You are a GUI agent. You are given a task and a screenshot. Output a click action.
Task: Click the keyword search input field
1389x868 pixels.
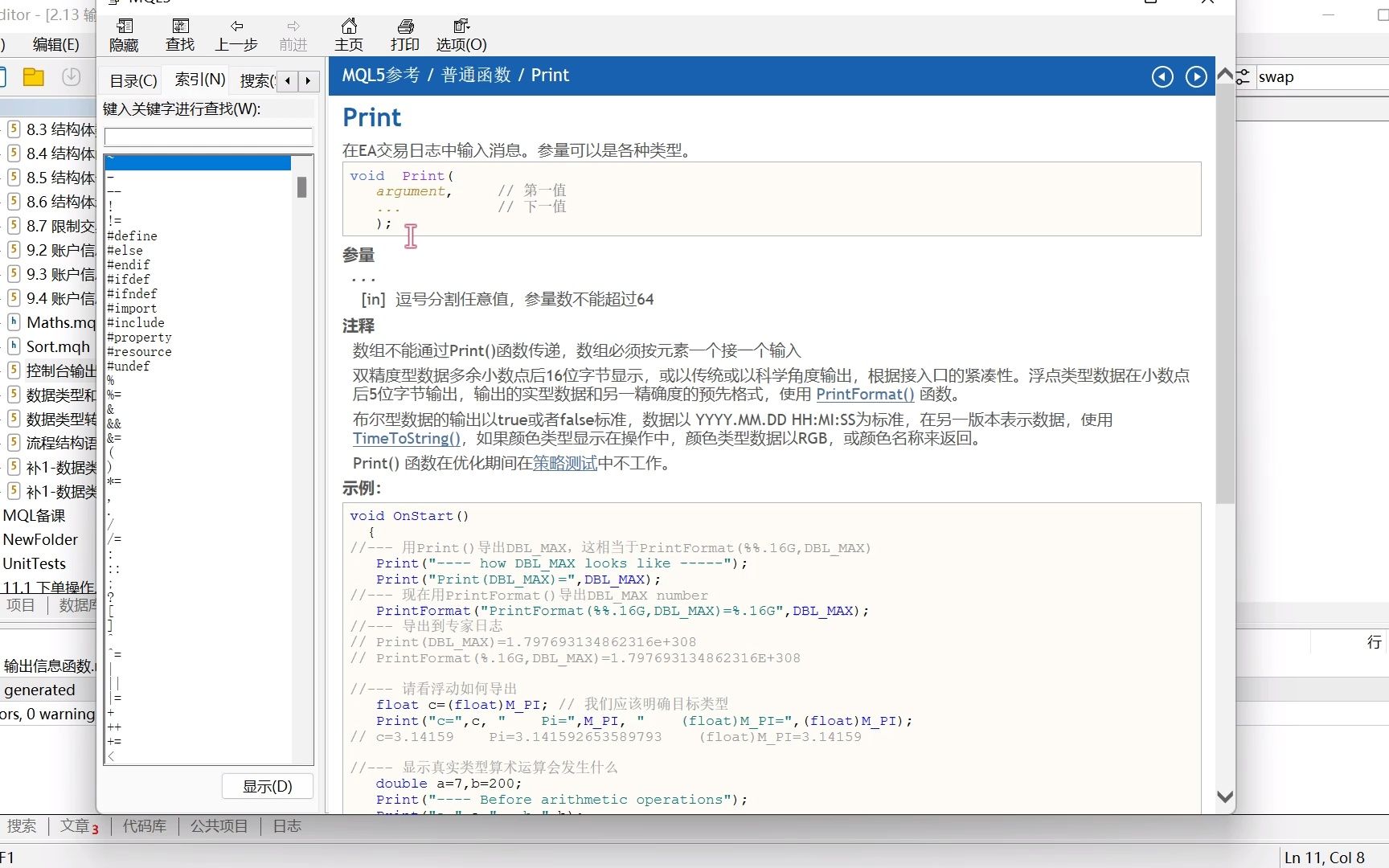208,137
